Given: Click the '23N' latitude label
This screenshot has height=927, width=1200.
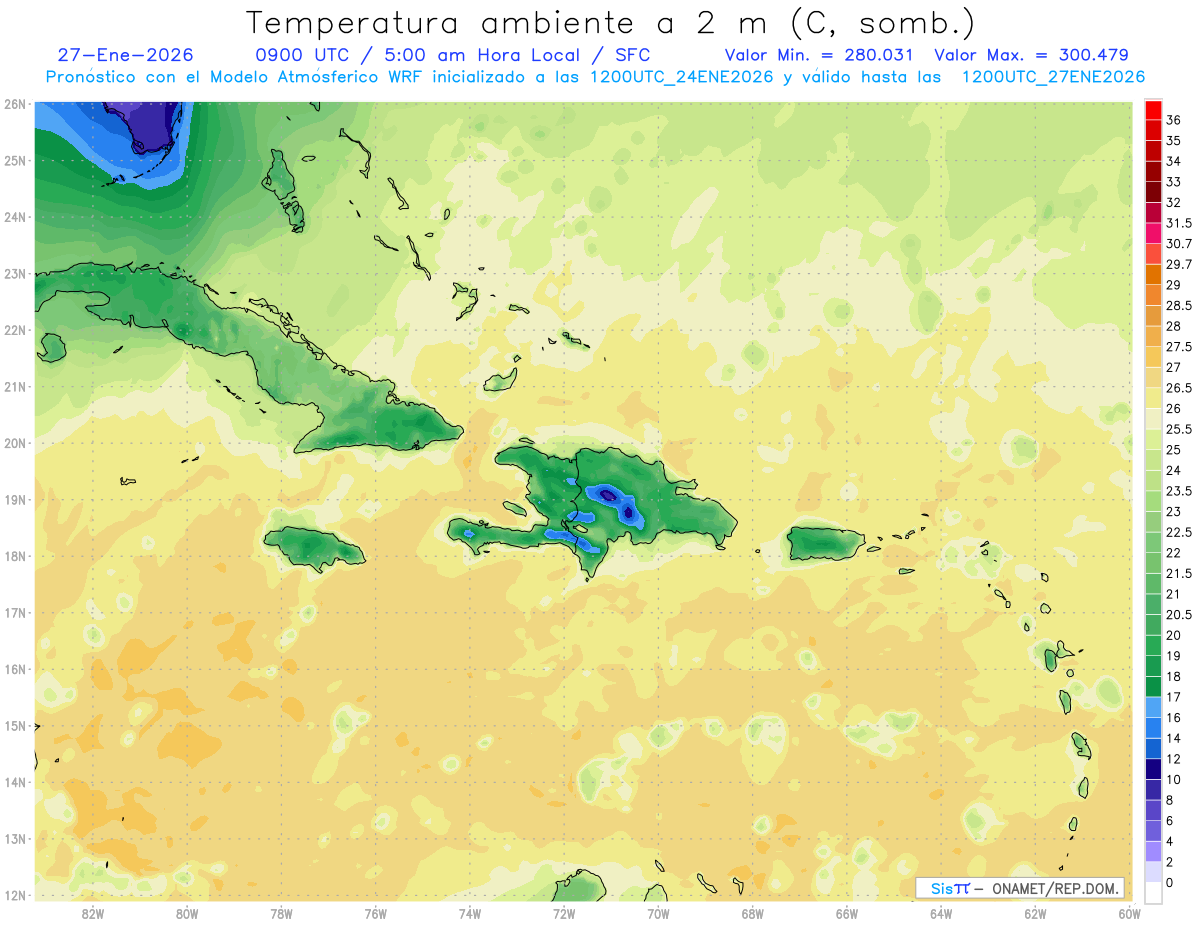Looking at the screenshot, I should (14, 273).
